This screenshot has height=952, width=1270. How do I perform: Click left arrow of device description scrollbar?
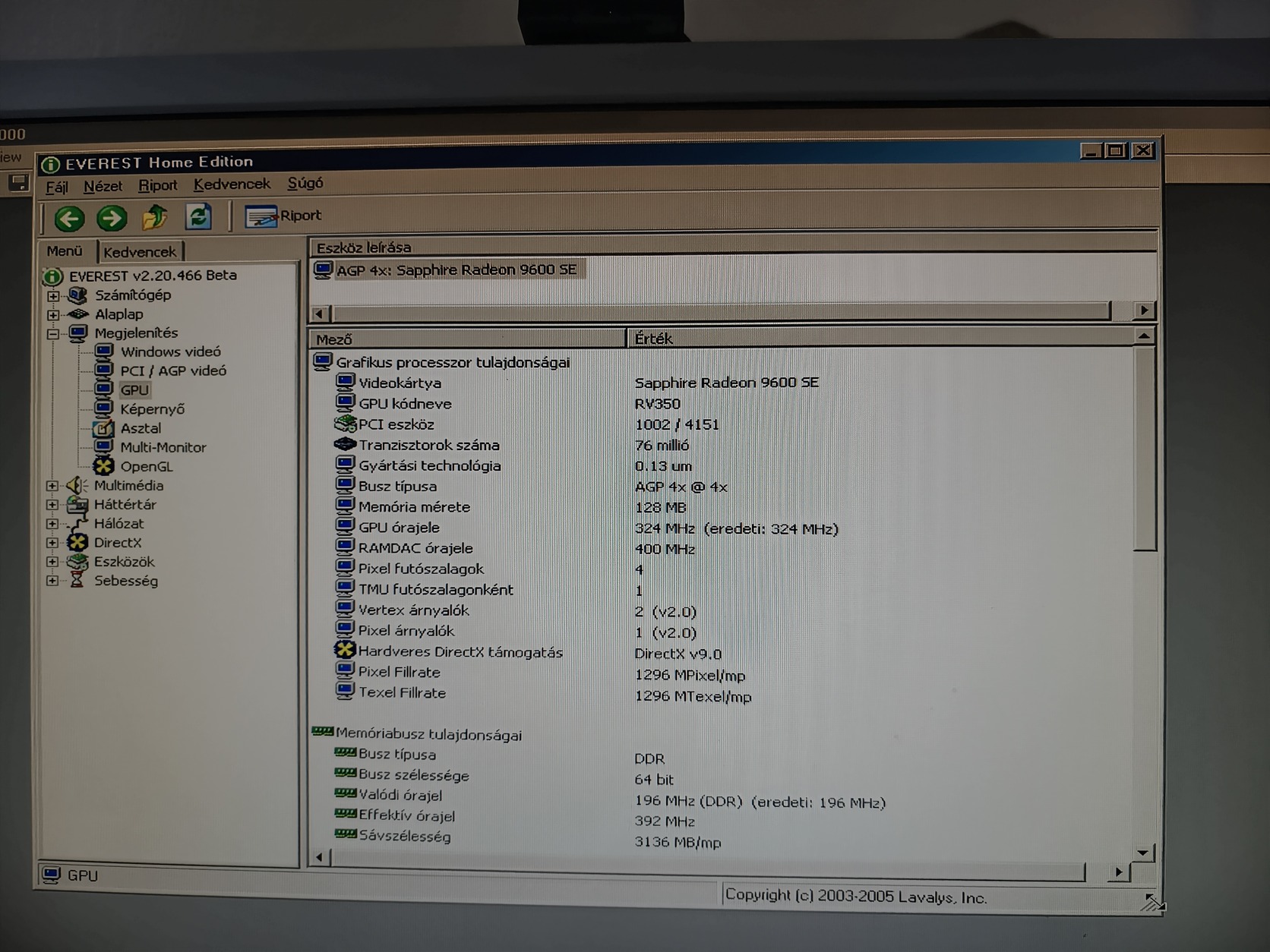click(320, 314)
